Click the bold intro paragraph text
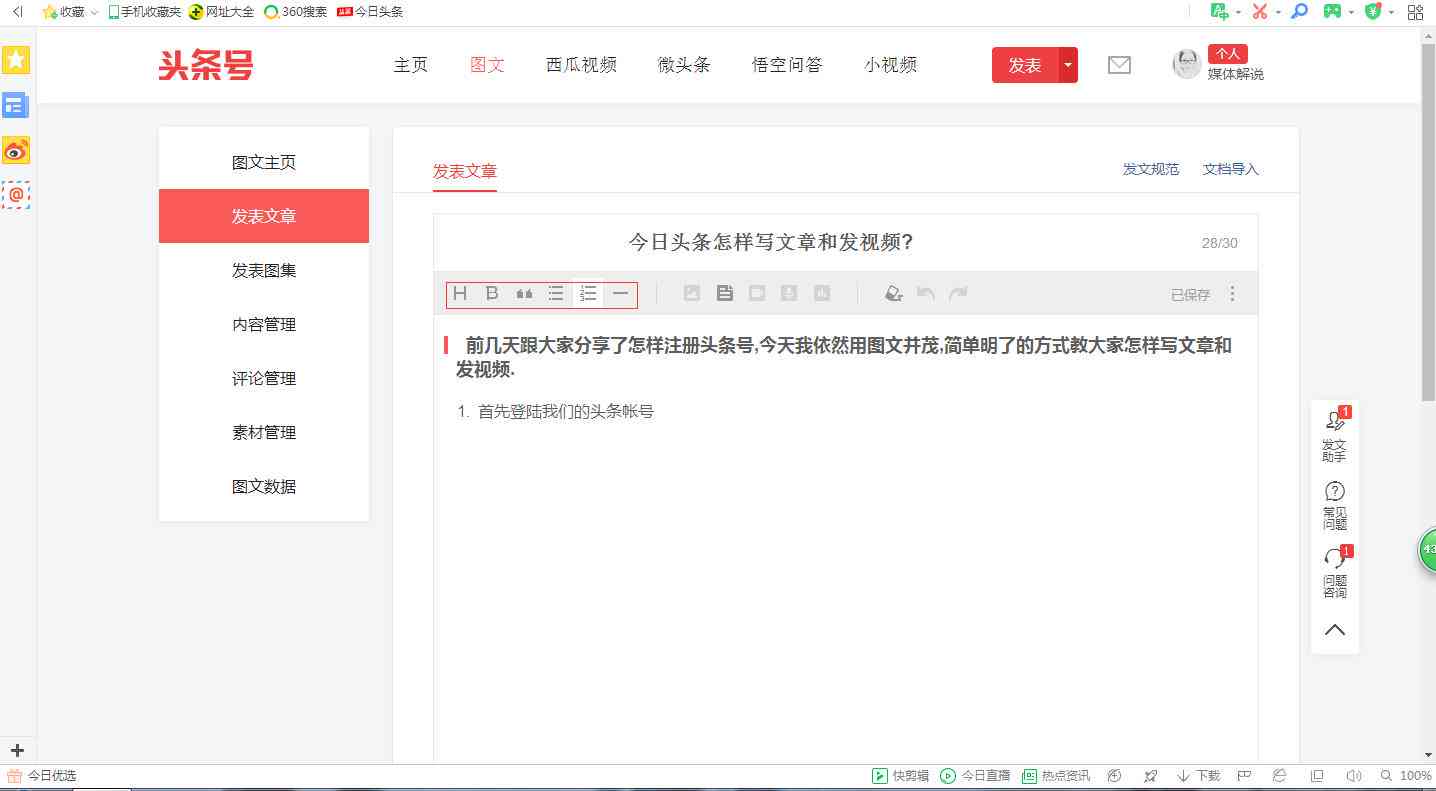This screenshot has width=1436, height=791. 843,357
